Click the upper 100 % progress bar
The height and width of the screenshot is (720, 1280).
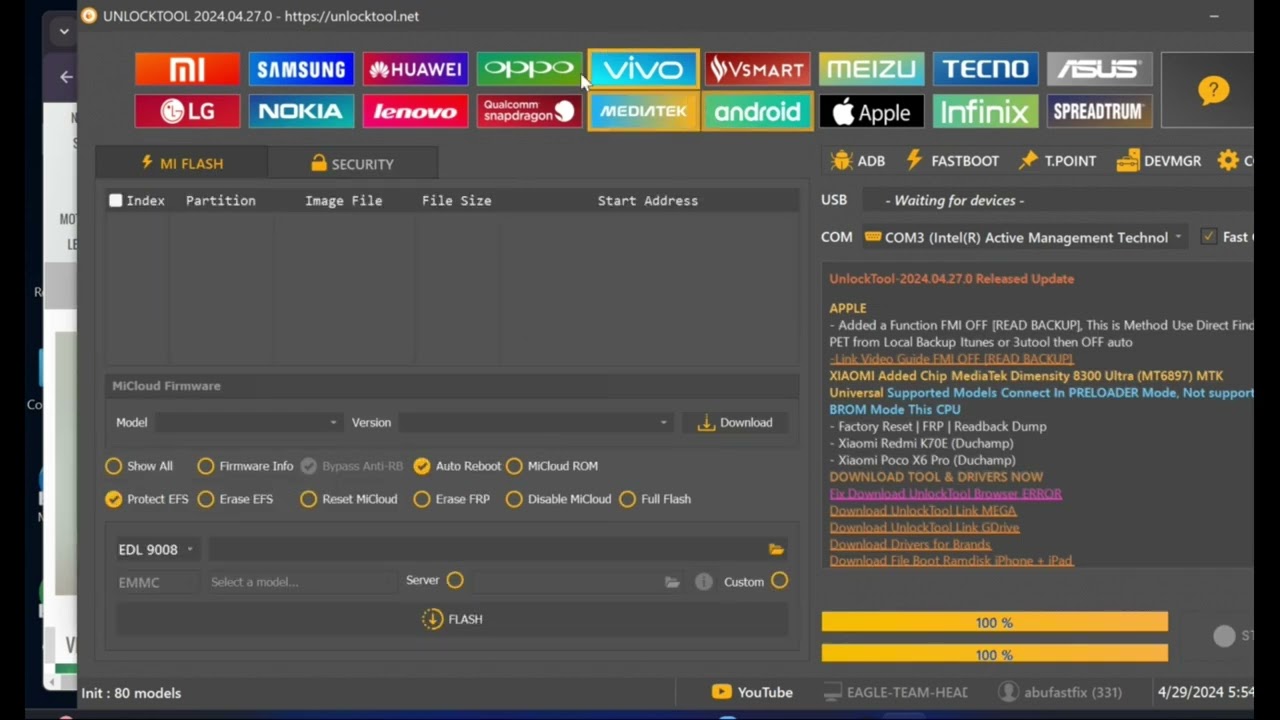[x=994, y=622]
